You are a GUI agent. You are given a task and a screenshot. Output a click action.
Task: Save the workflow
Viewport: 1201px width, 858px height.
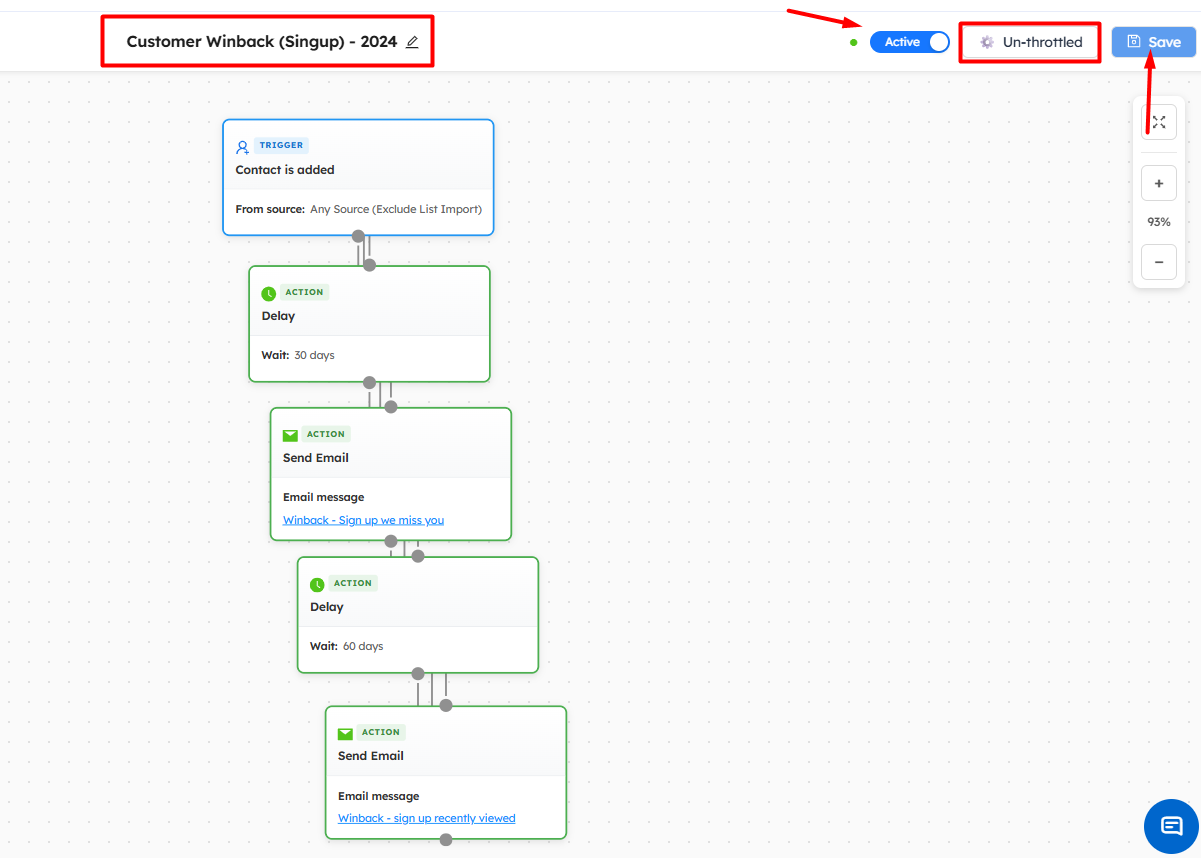[x=1153, y=42]
